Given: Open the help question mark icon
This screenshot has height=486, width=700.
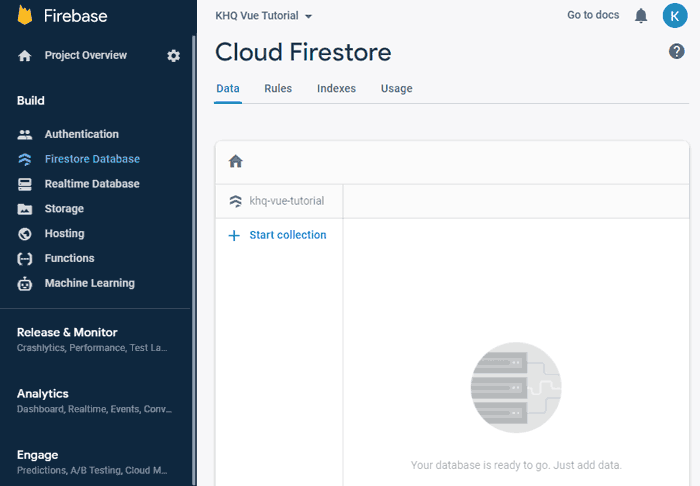Looking at the screenshot, I should coord(676,51).
